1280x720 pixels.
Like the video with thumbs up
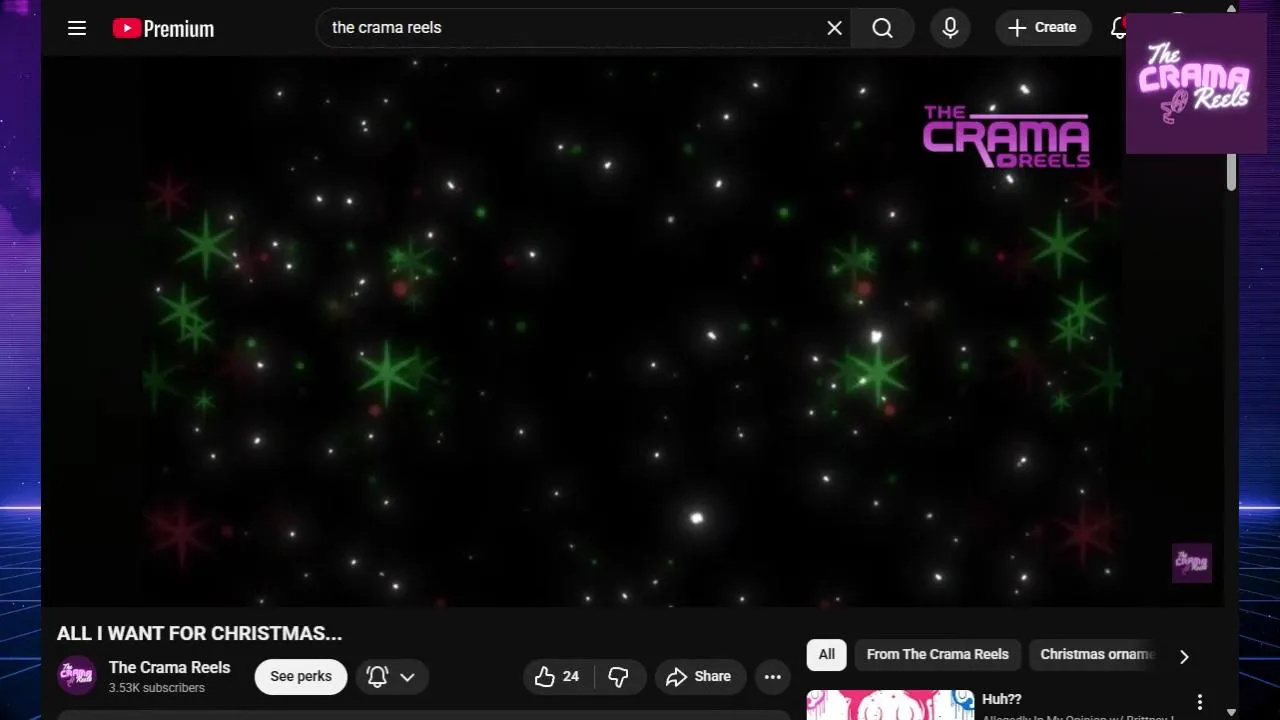coord(558,677)
